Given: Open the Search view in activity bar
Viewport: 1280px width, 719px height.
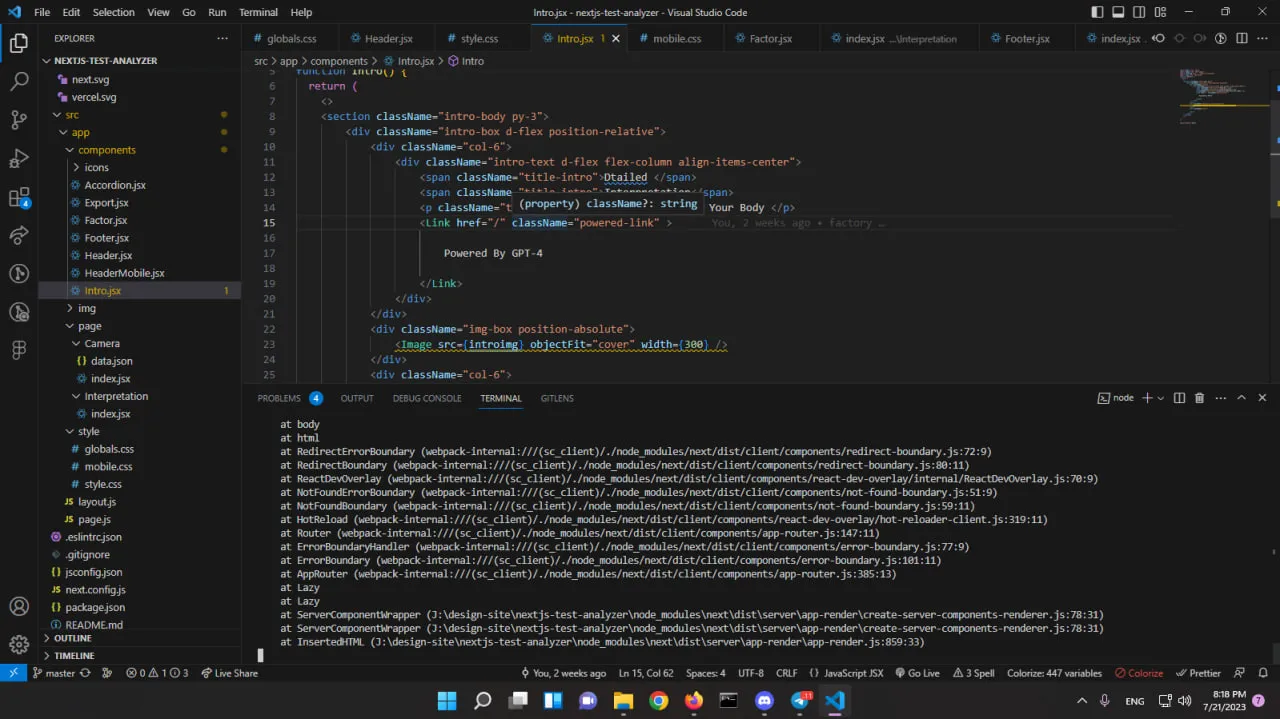Looking at the screenshot, I should (19, 82).
